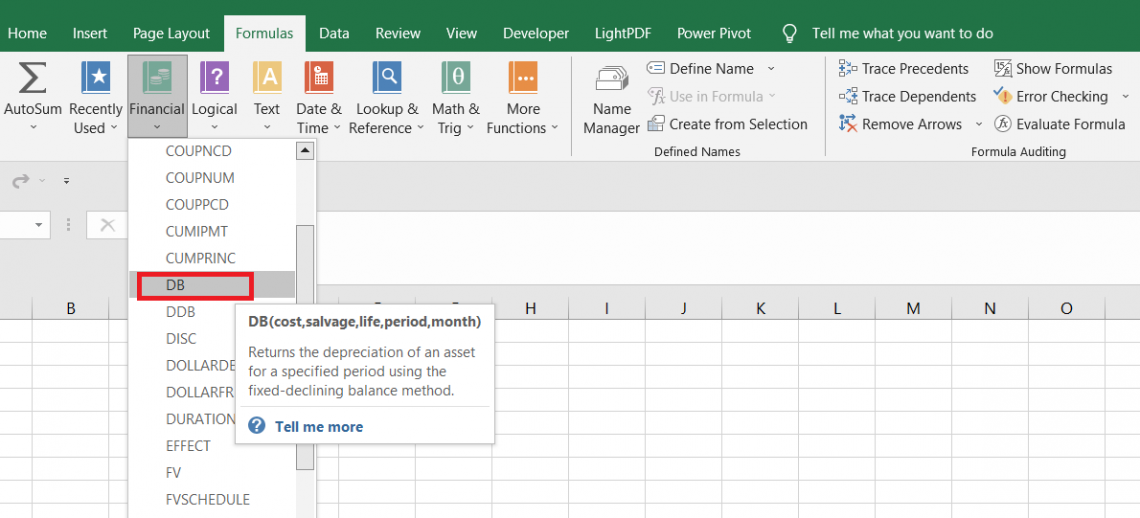
Task: Open Date & Time functions icon
Action: pos(318,78)
